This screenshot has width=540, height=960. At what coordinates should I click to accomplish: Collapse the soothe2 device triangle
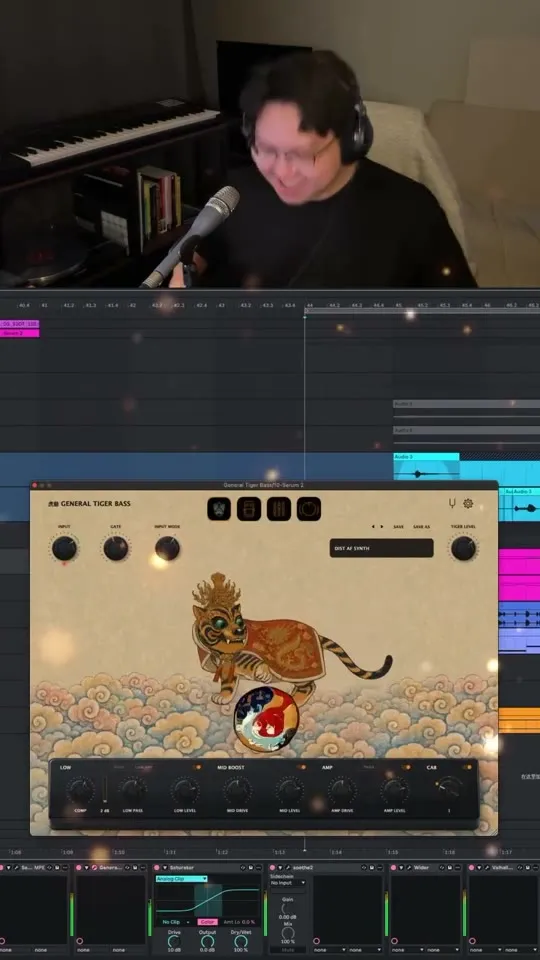[280, 868]
